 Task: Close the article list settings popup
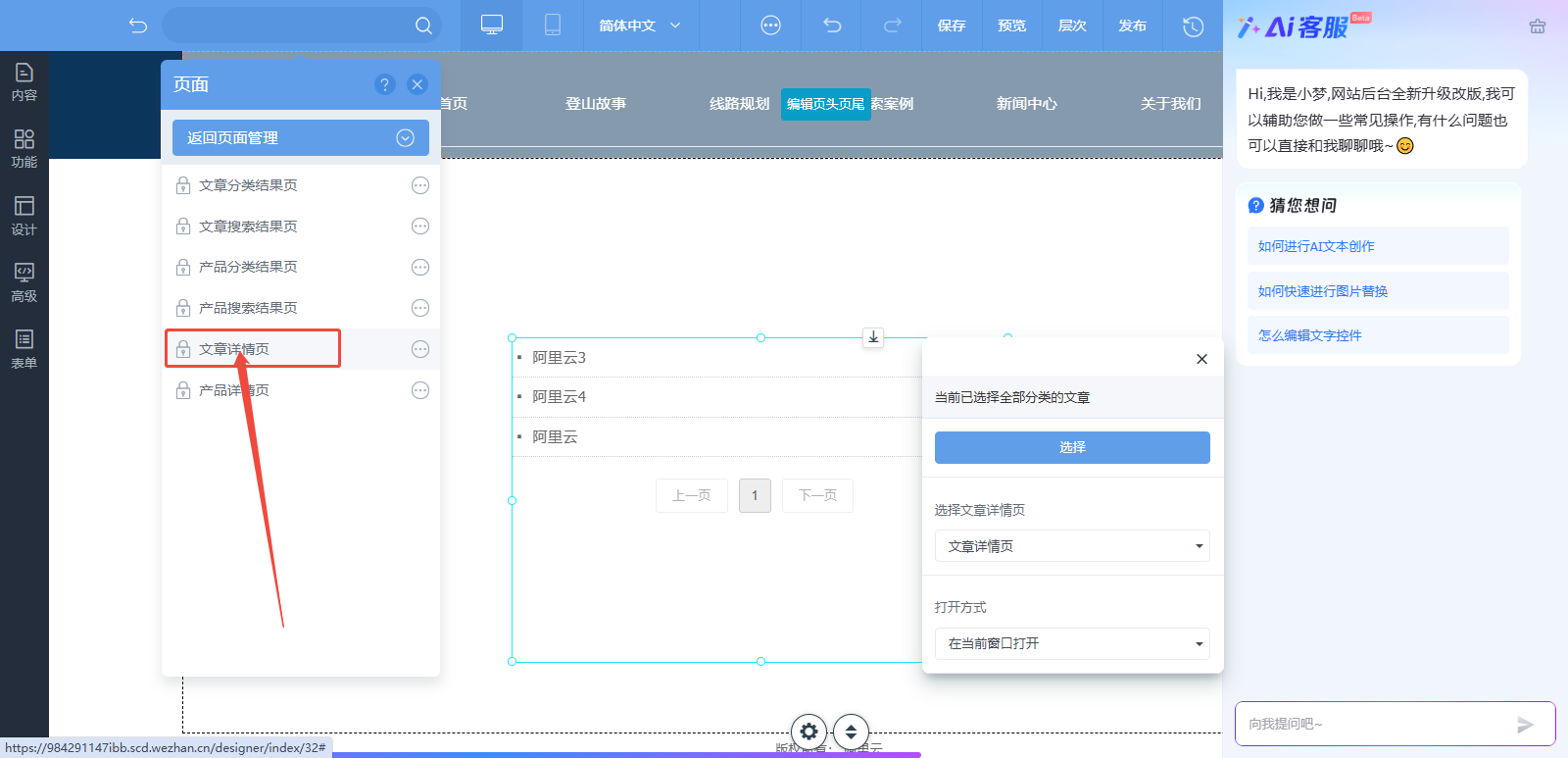pyautogui.click(x=1201, y=359)
